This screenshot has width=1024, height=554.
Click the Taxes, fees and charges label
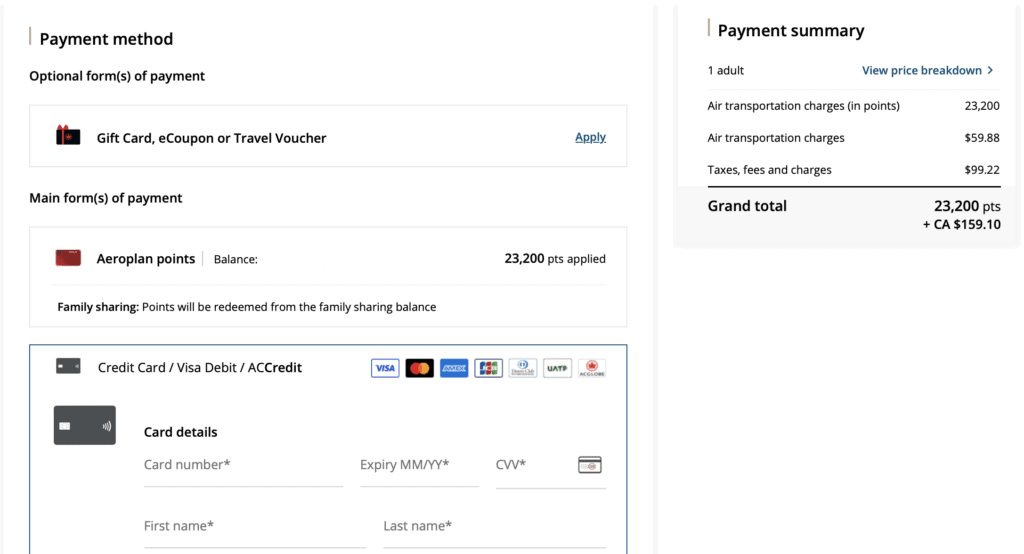[769, 170]
